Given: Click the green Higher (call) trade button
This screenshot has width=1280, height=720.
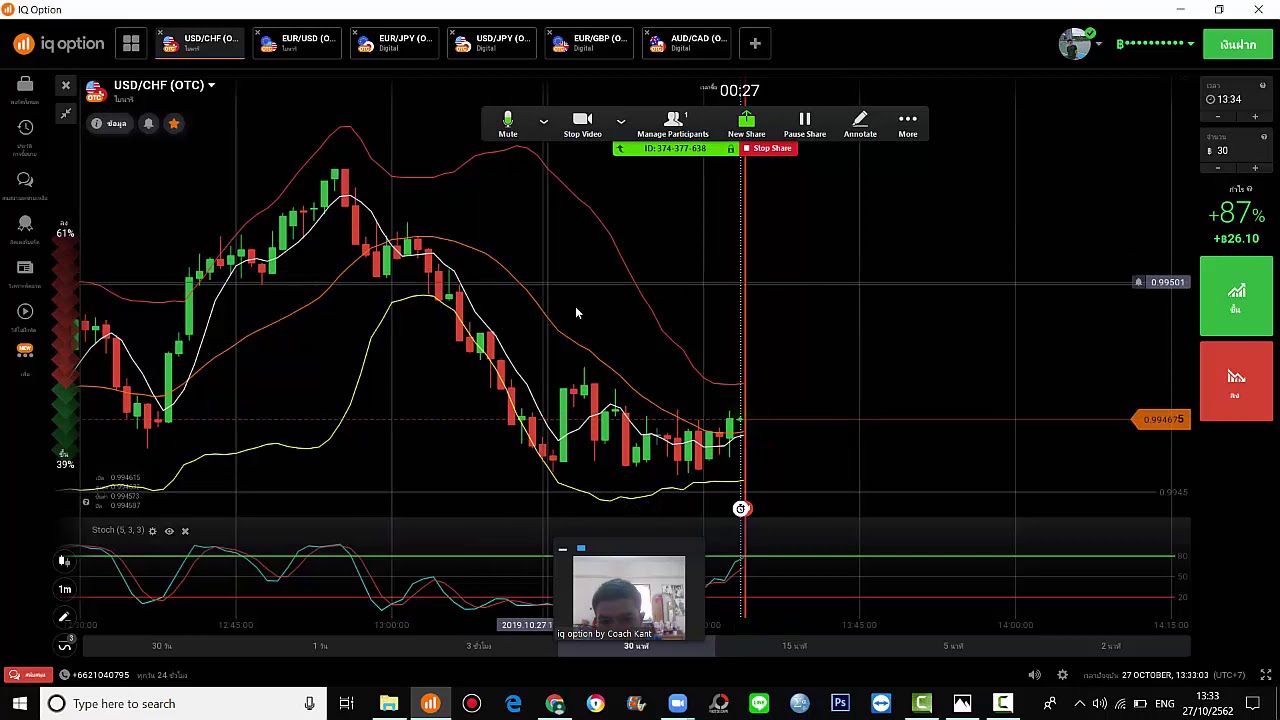Looking at the screenshot, I should click(1236, 296).
